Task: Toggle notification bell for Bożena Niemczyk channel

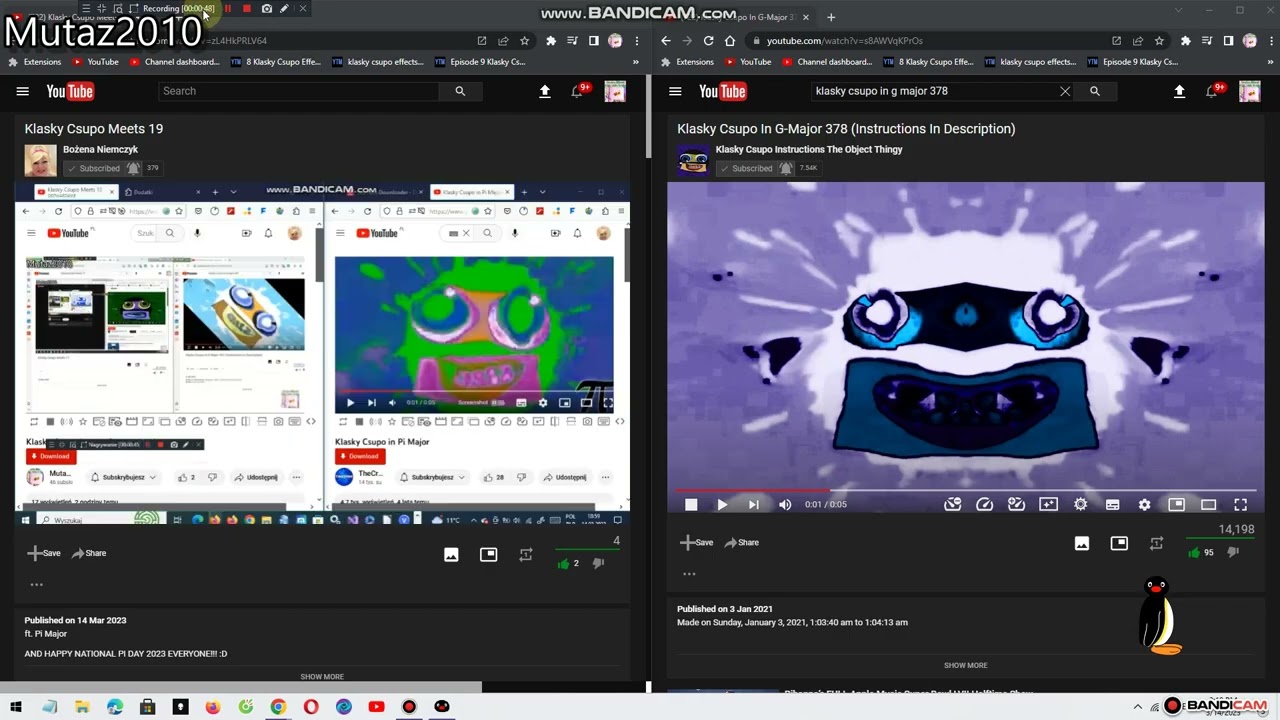Action: point(133,168)
